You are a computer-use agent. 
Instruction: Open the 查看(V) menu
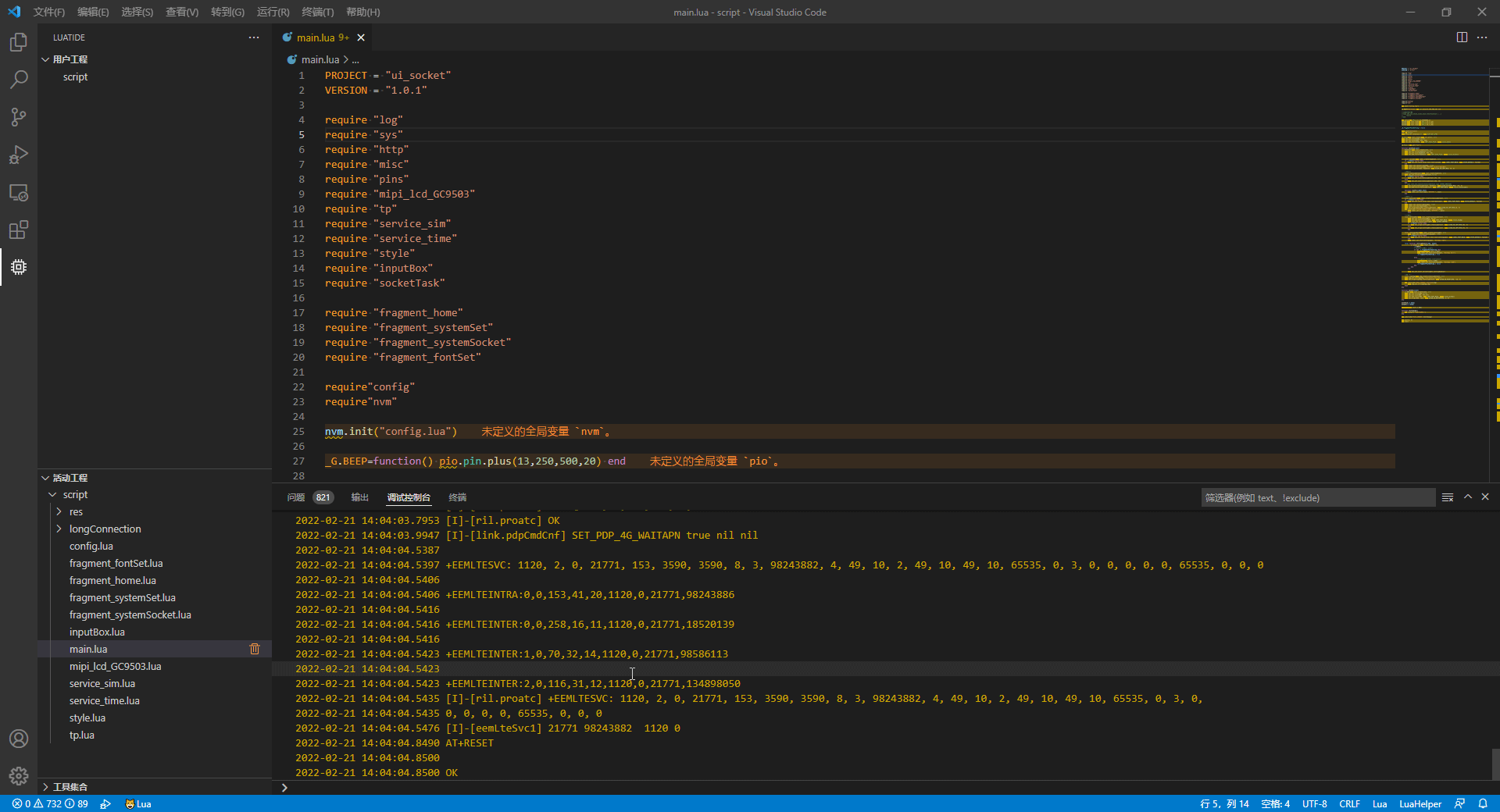coord(182,12)
